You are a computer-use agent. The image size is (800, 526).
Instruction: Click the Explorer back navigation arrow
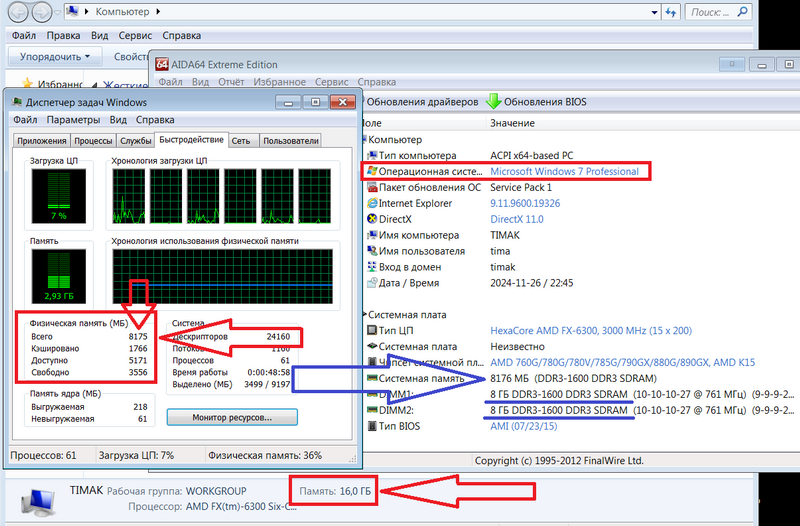pos(18,13)
